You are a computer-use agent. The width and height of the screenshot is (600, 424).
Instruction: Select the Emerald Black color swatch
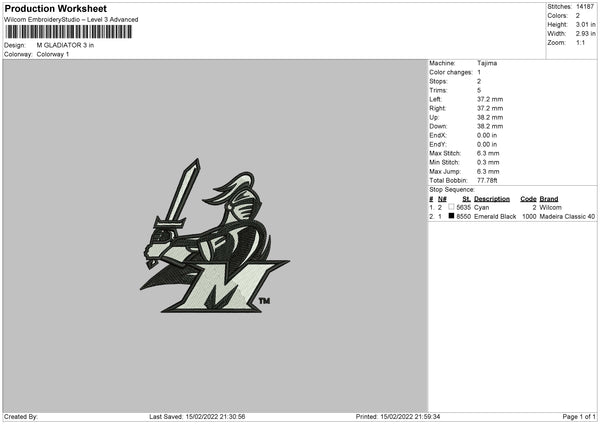click(451, 216)
